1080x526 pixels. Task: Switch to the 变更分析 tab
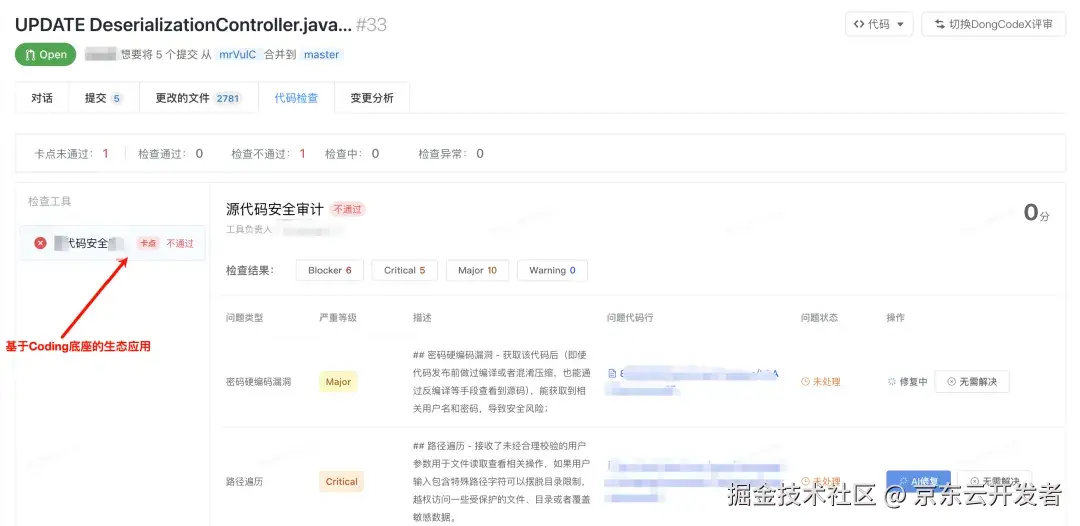372,98
